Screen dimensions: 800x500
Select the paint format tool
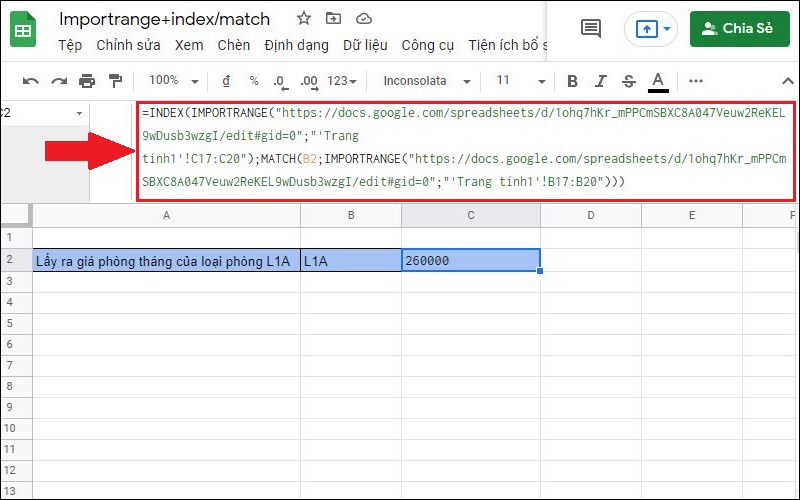point(116,81)
